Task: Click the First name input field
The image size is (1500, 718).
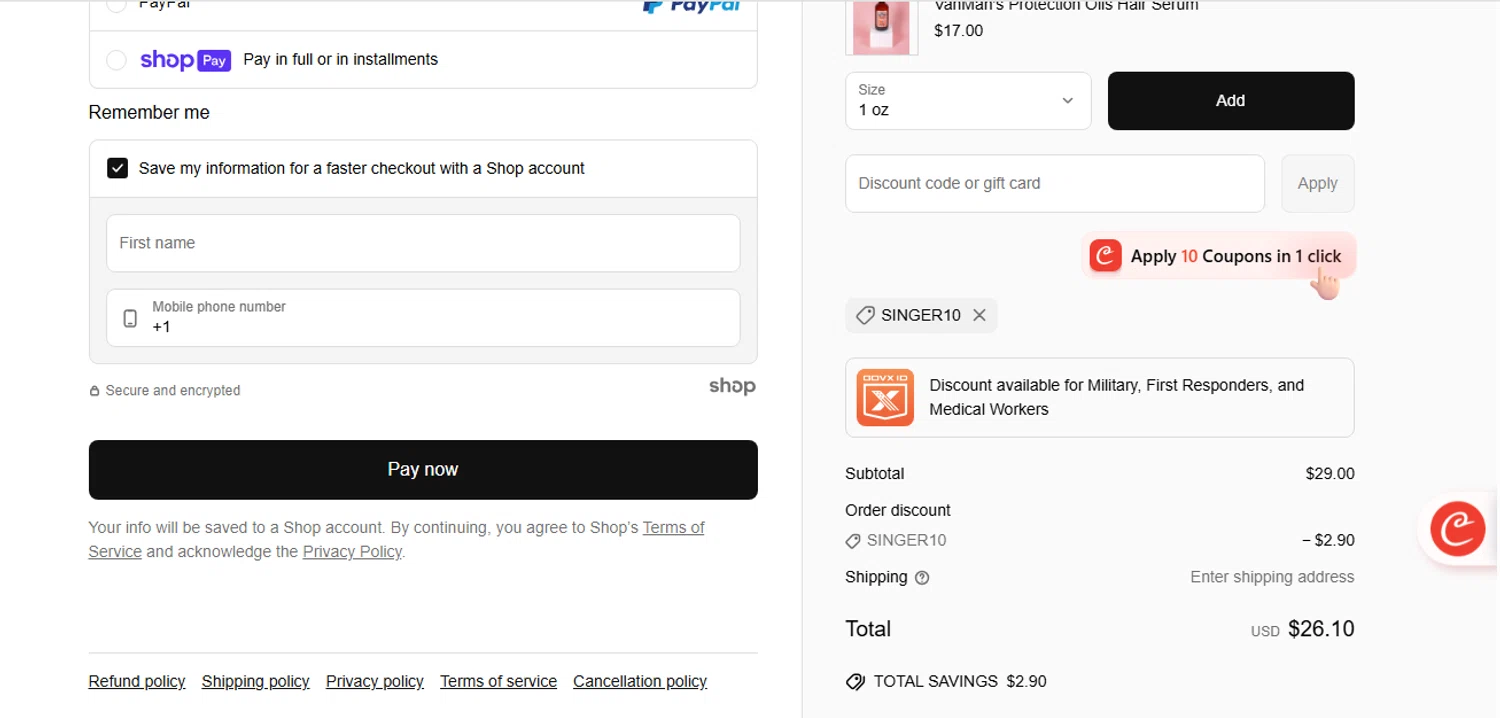Action: pyautogui.click(x=423, y=243)
